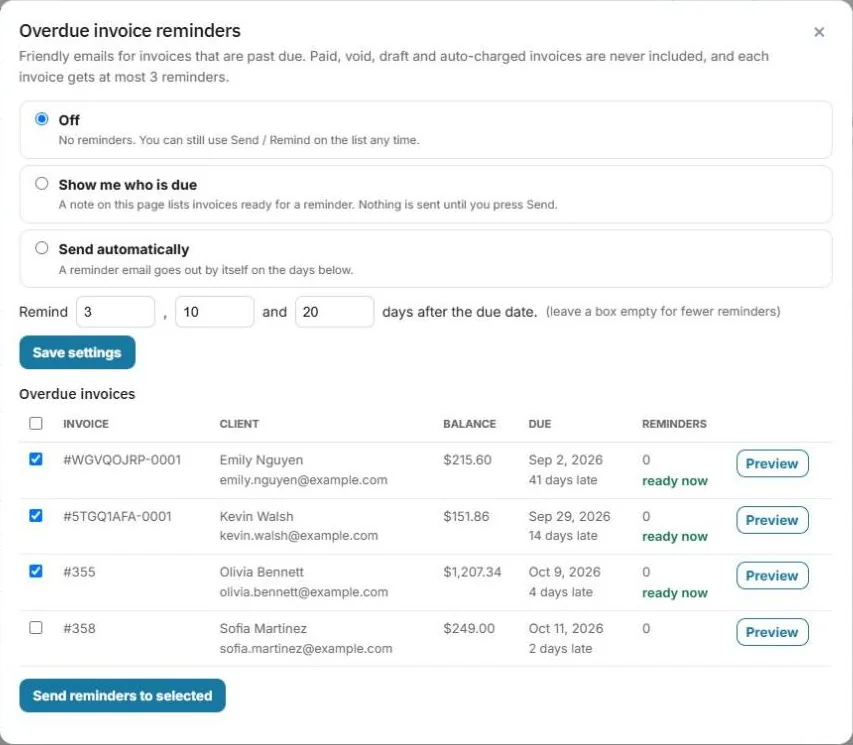Click the REMINDERS column header
This screenshot has height=745, width=853.
click(x=675, y=424)
